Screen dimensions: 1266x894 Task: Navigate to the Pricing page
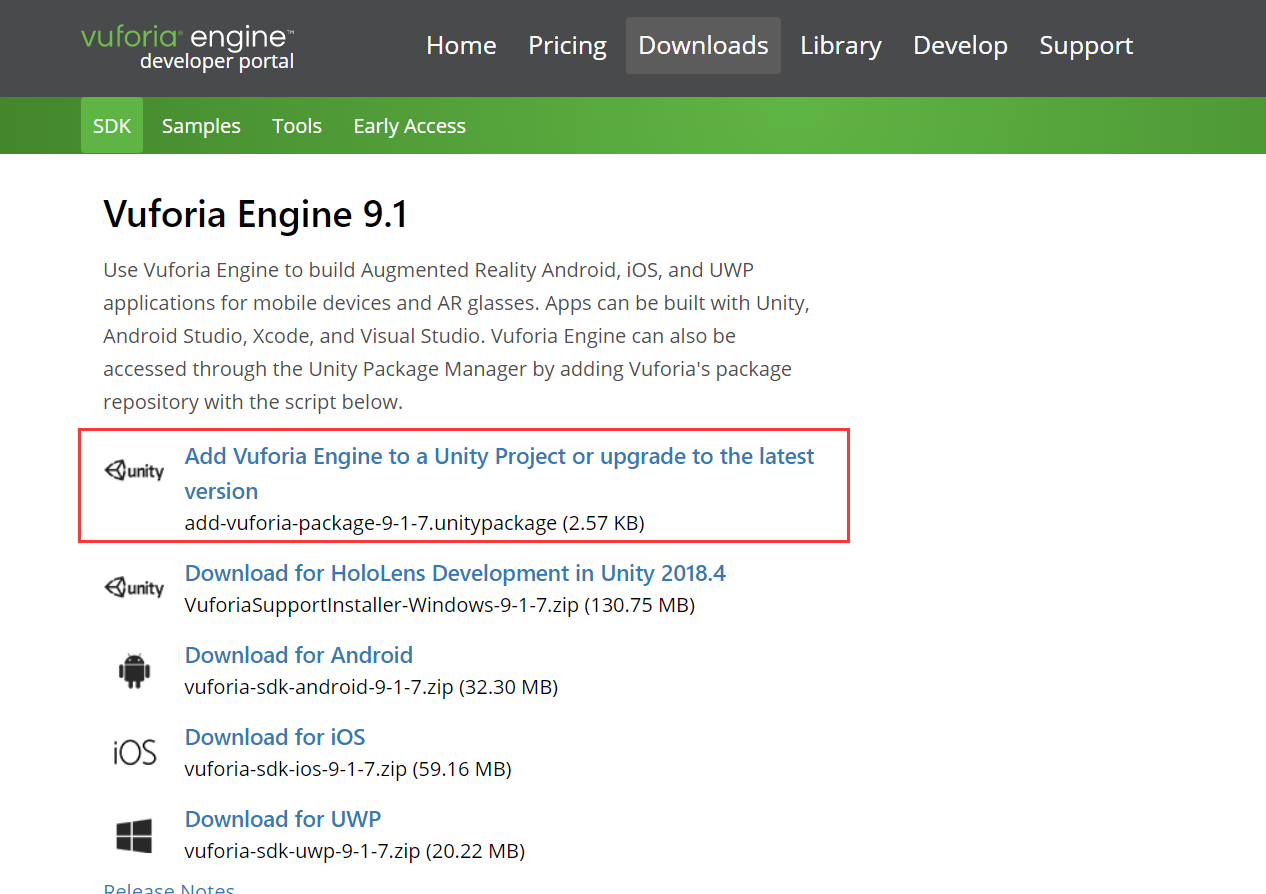coord(567,45)
